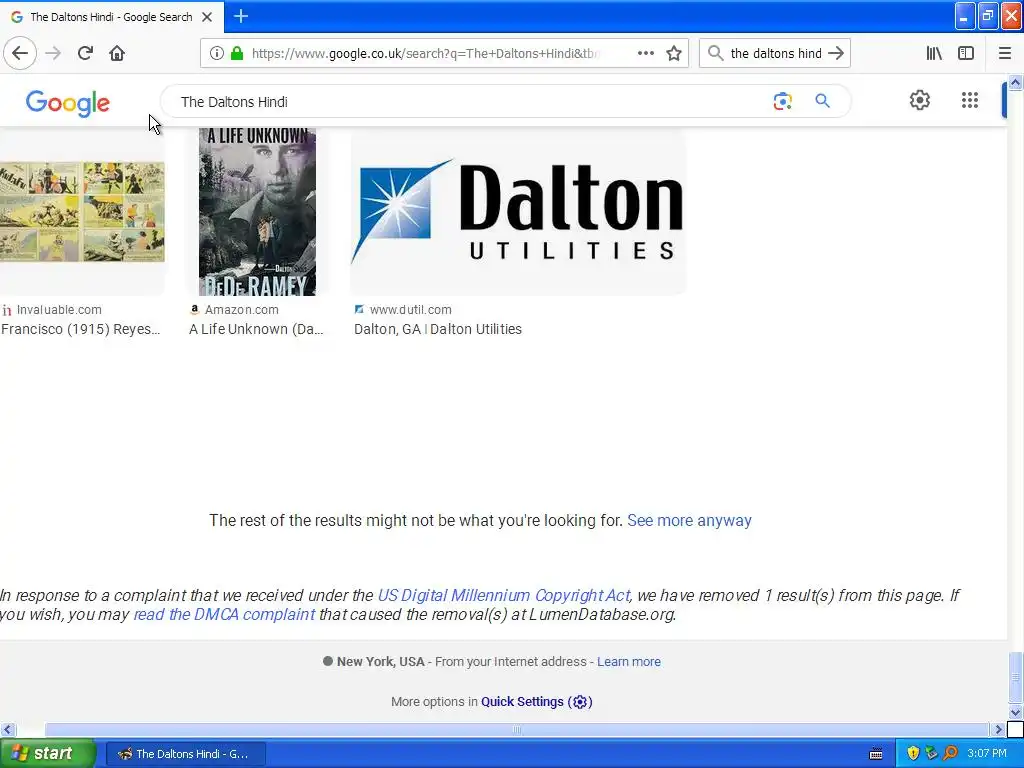Click horizontal scrollbar right arrow
The width and height of the screenshot is (1024, 768).
997,729
